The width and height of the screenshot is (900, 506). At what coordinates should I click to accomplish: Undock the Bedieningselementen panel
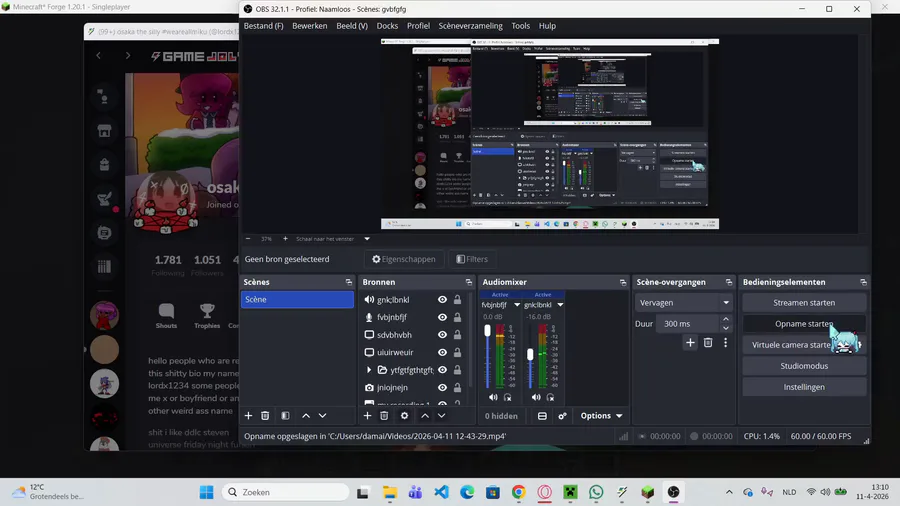click(x=863, y=282)
